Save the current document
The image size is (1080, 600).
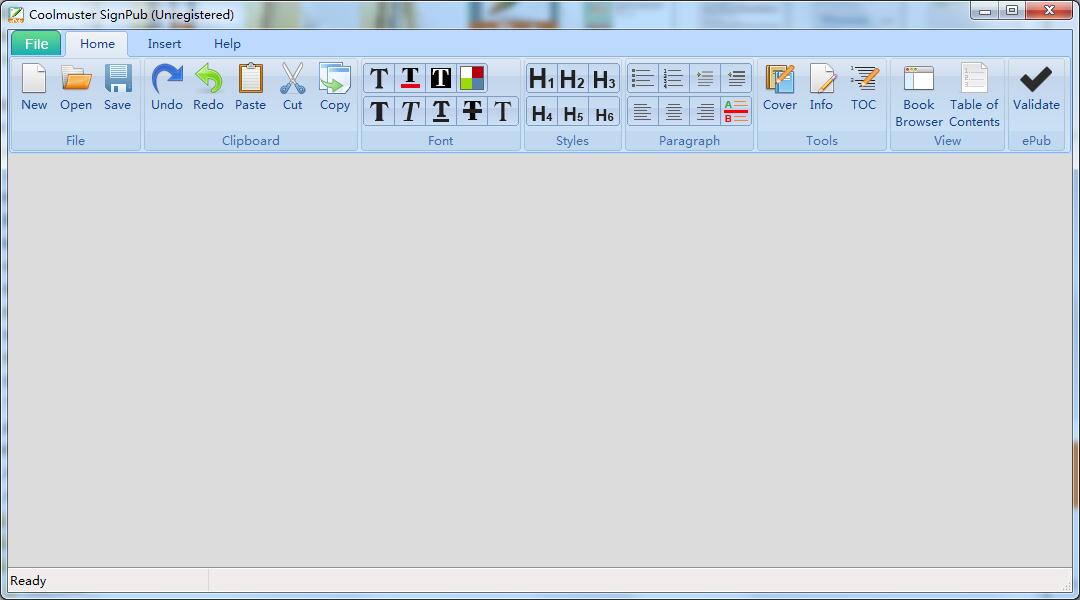118,87
